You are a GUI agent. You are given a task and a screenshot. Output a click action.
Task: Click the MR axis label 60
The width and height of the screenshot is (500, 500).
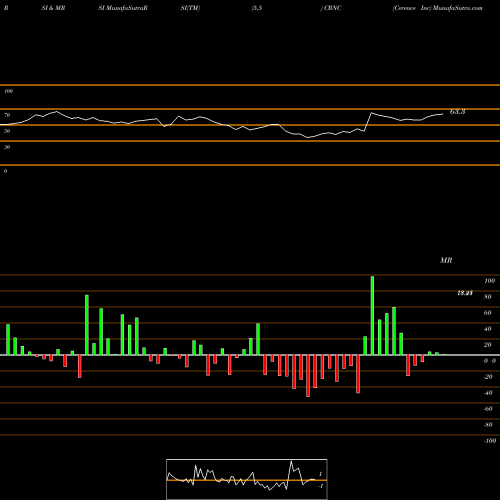coord(488,313)
